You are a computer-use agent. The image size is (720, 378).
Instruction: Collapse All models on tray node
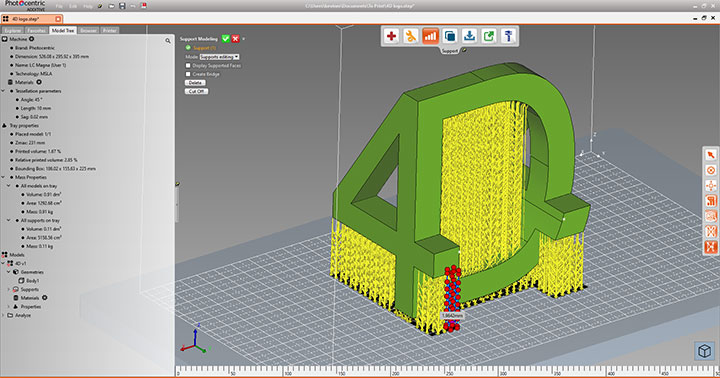(x=9, y=186)
